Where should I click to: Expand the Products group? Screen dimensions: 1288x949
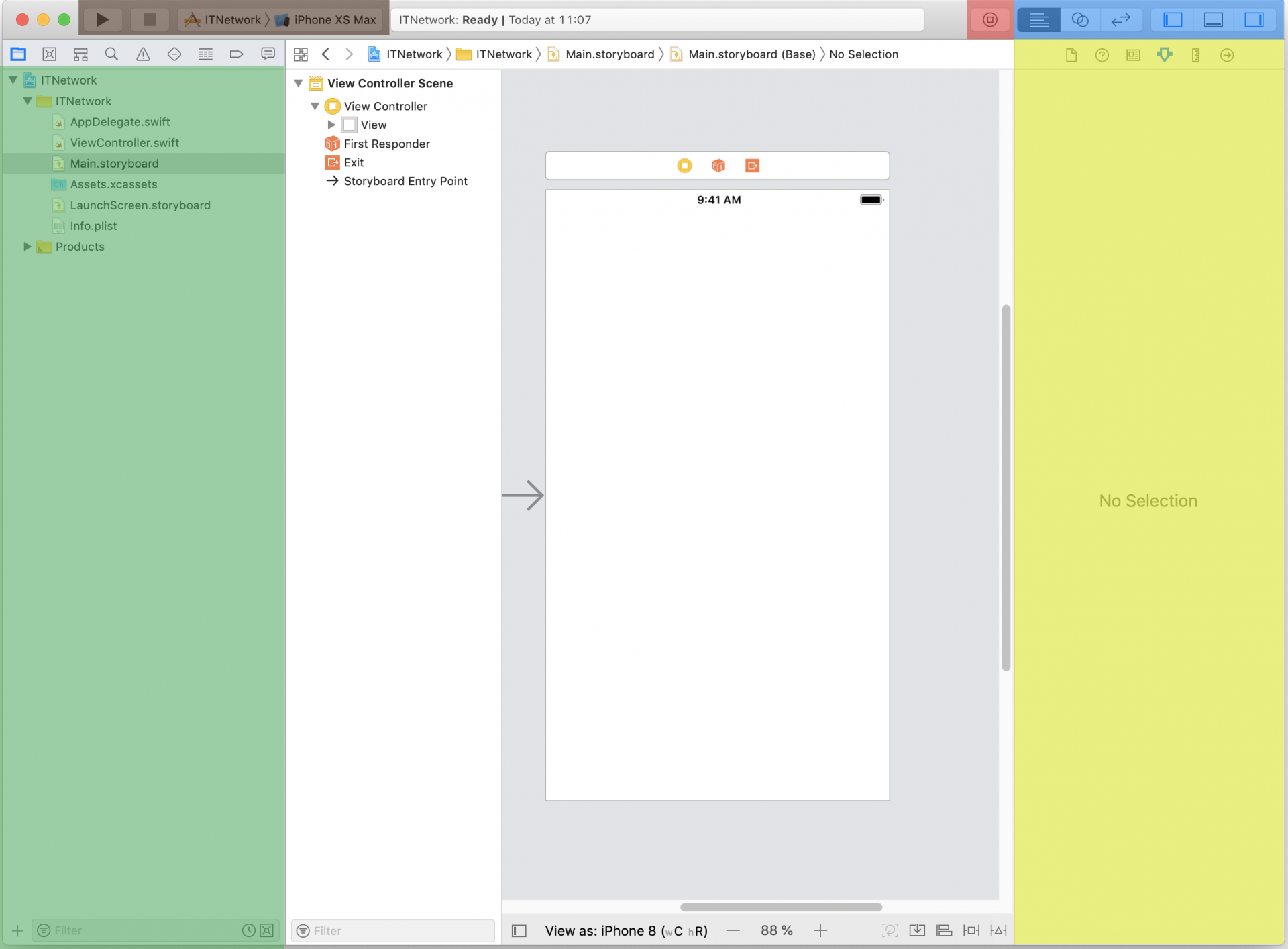(28, 246)
